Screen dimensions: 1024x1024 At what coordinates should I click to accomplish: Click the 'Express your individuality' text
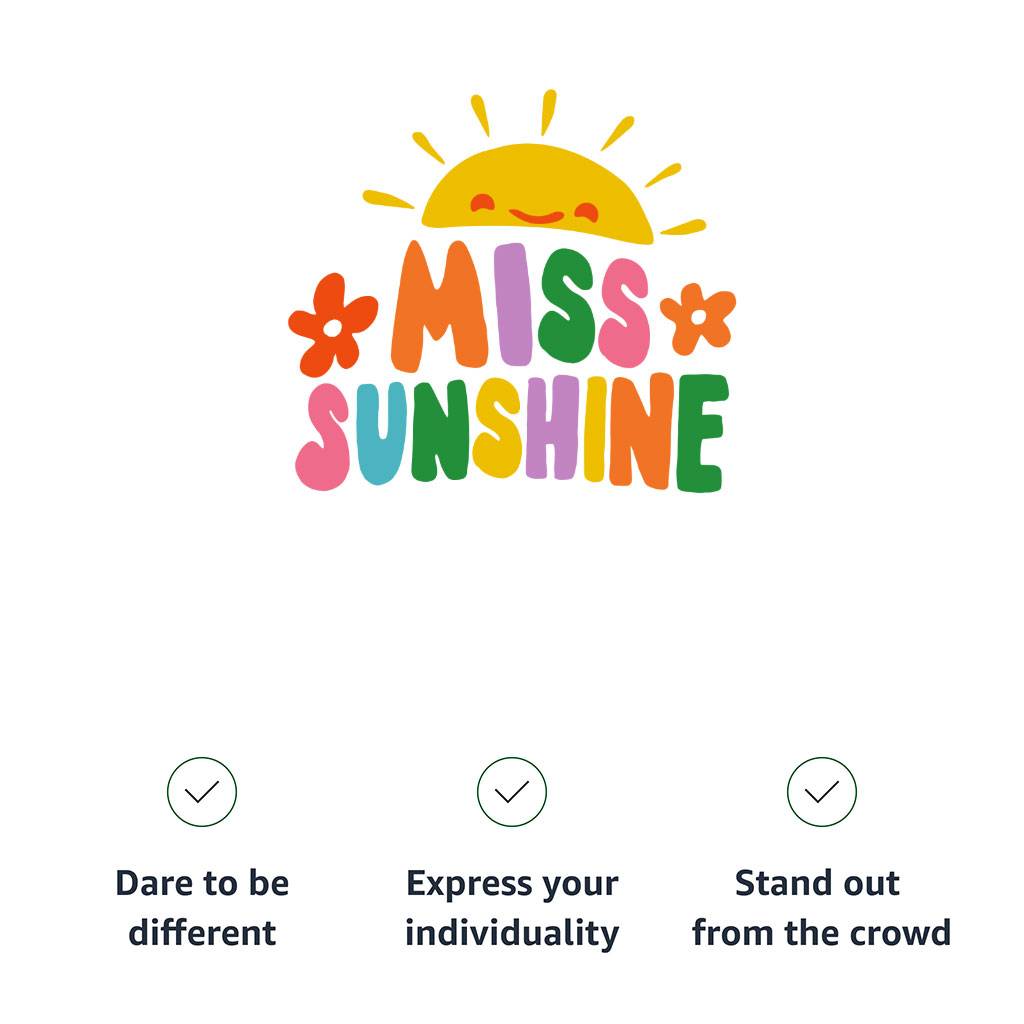click(x=512, y=908)
